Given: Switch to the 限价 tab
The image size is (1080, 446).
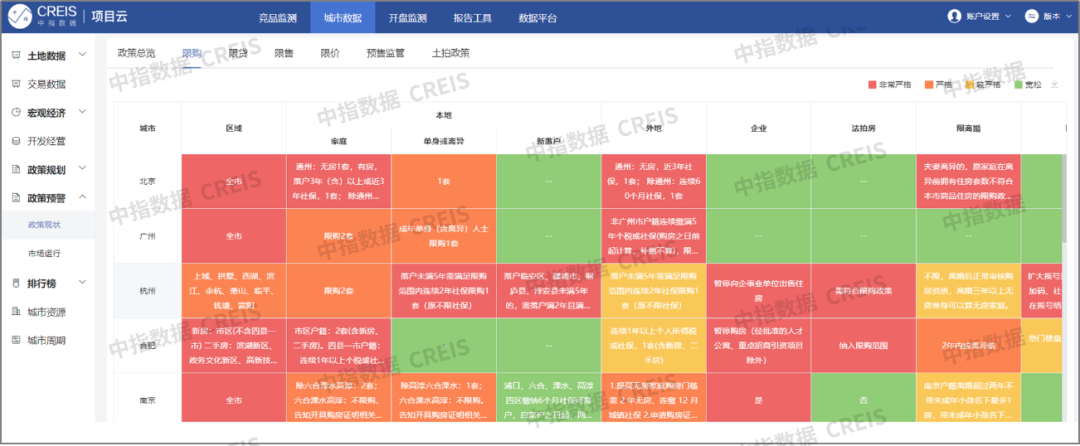Looking at the screenshot, I should point(330,53).
